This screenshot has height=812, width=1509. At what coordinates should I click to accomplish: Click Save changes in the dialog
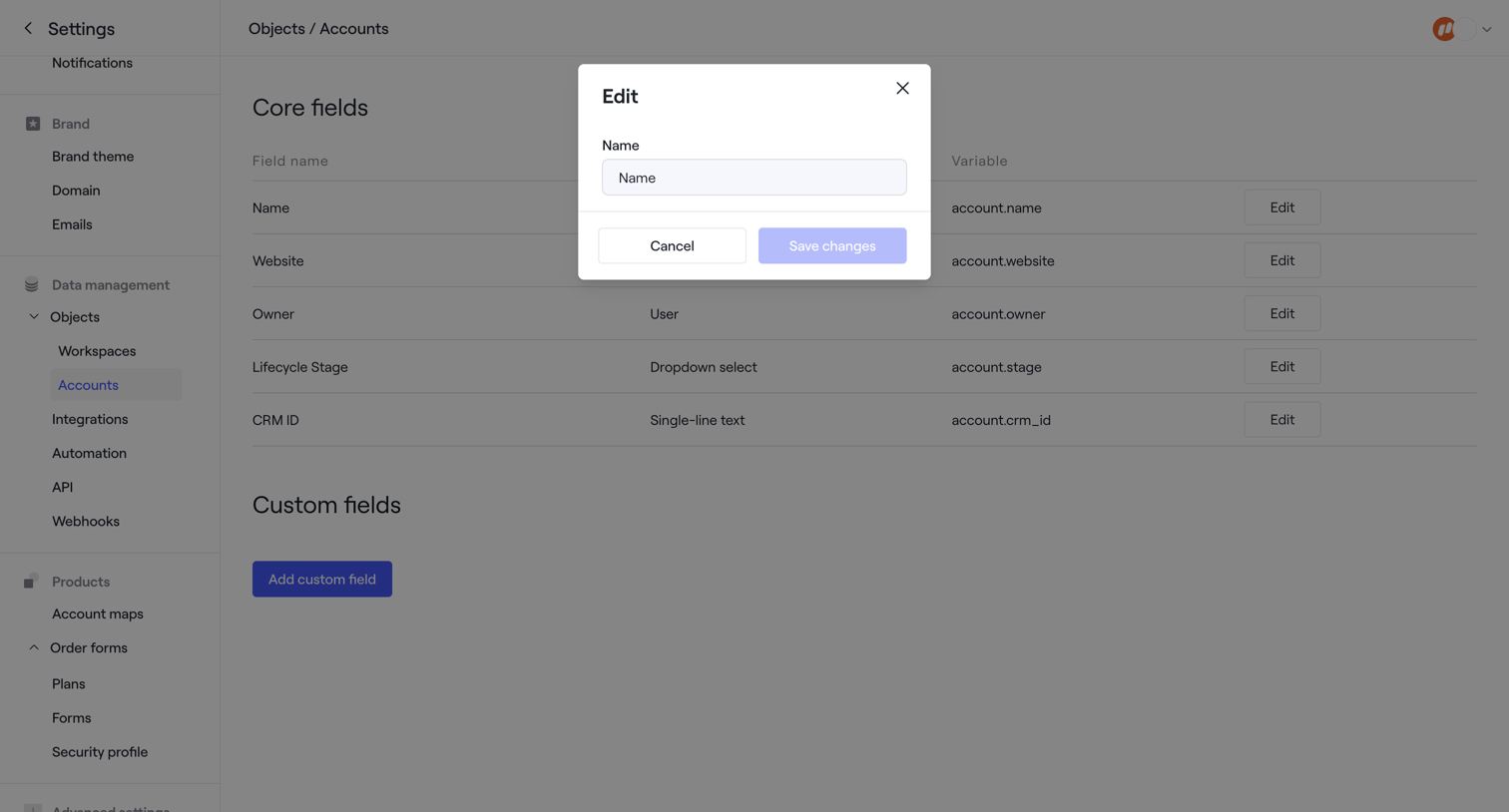pos(832,245)
